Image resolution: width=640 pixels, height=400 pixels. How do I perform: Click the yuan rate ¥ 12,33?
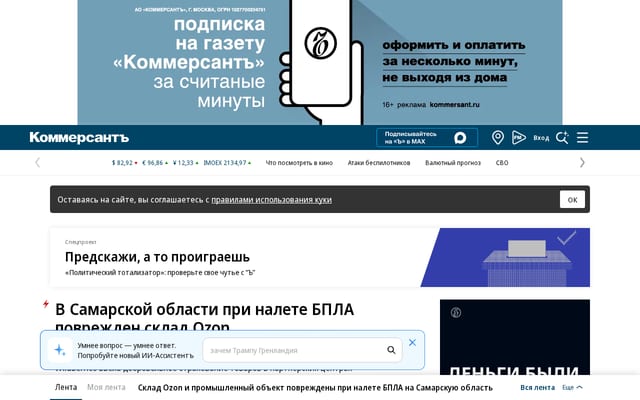185,163
